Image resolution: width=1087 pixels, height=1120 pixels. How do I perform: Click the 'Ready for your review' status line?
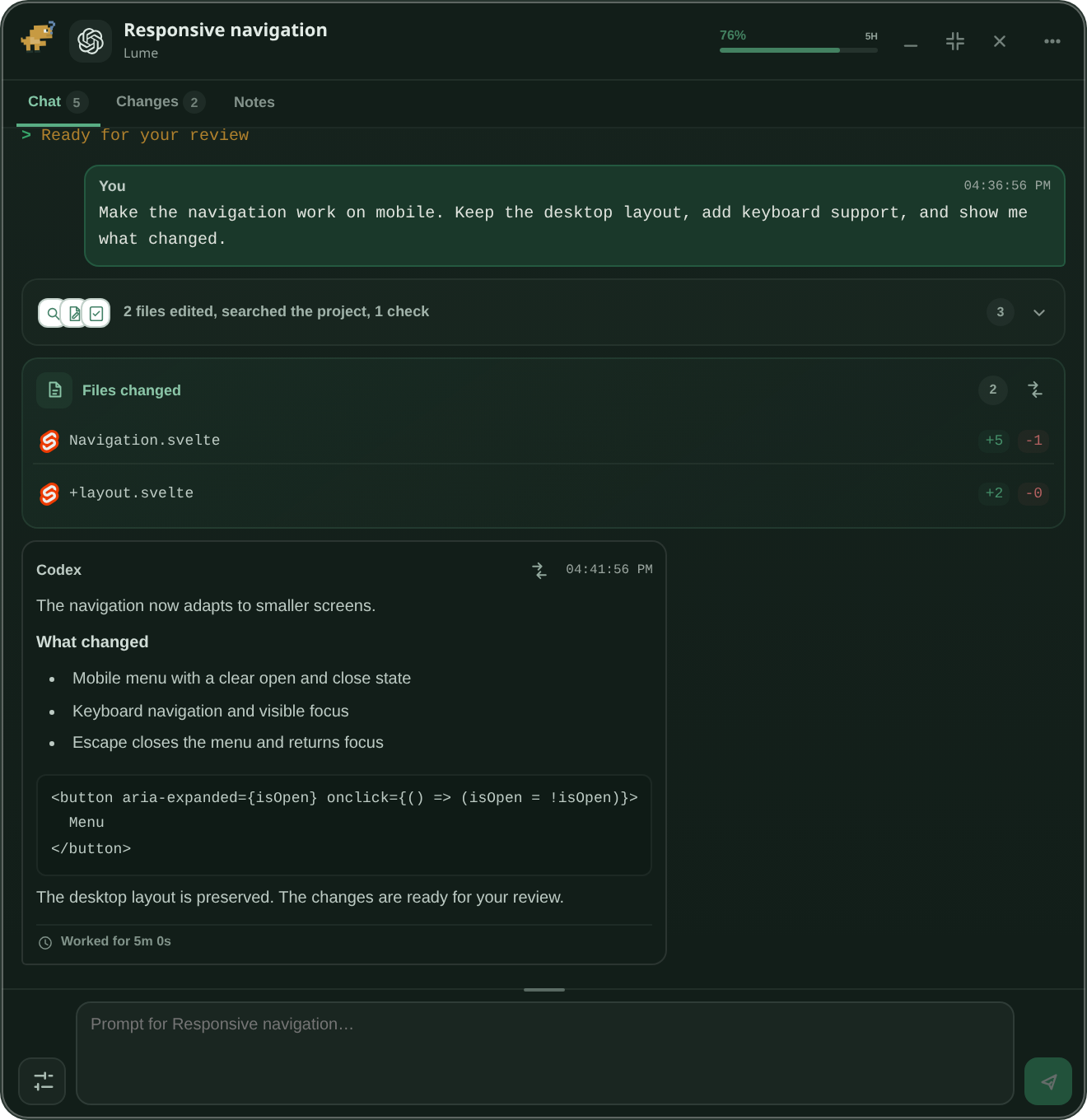click(136, 135)
